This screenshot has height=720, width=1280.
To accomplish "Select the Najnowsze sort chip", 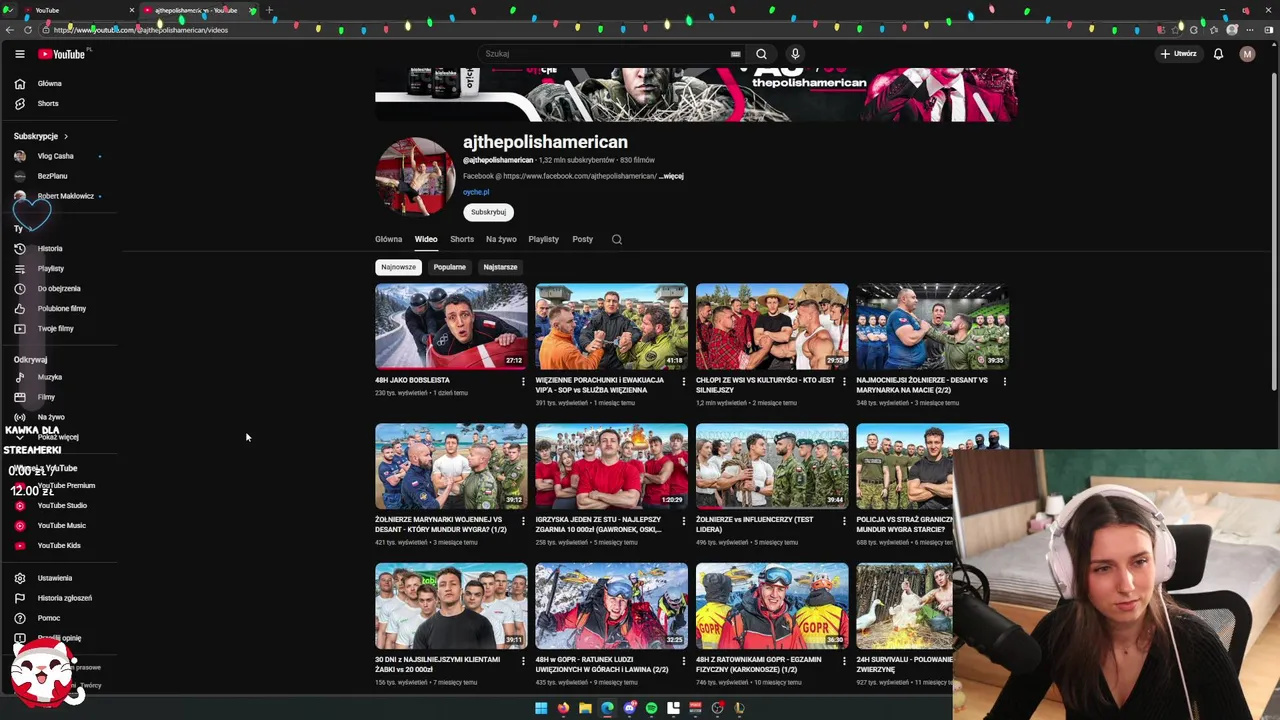I will [398, 267].
